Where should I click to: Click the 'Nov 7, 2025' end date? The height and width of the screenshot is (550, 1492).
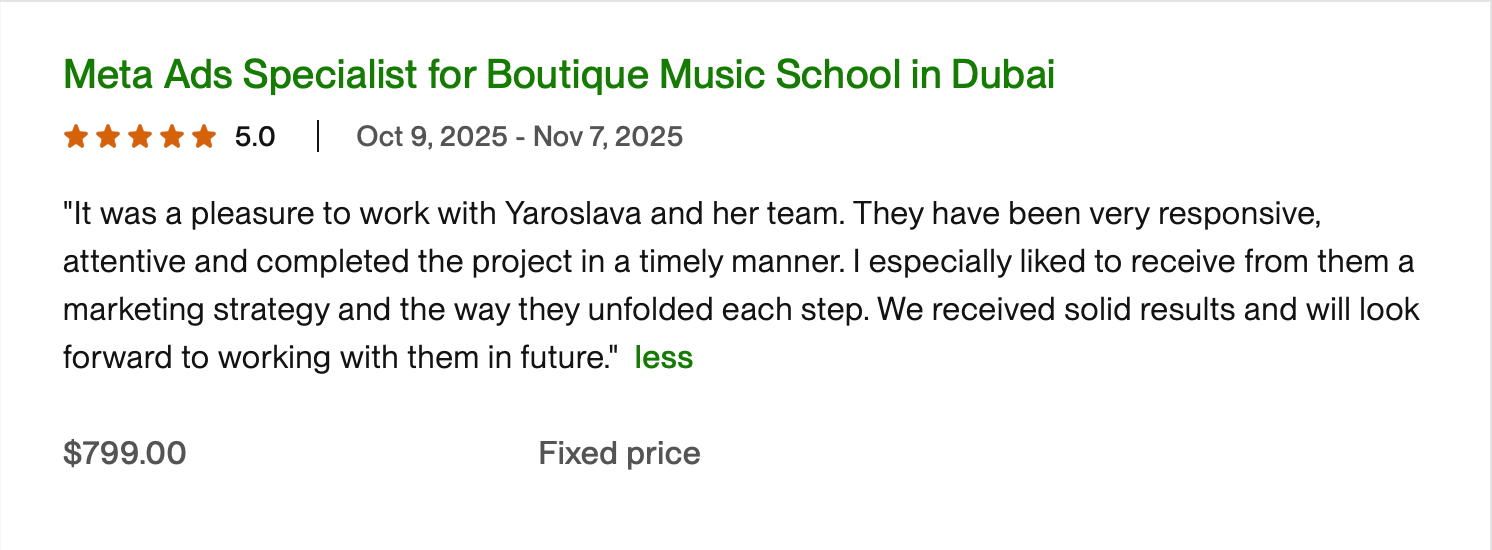click(608, 136)
